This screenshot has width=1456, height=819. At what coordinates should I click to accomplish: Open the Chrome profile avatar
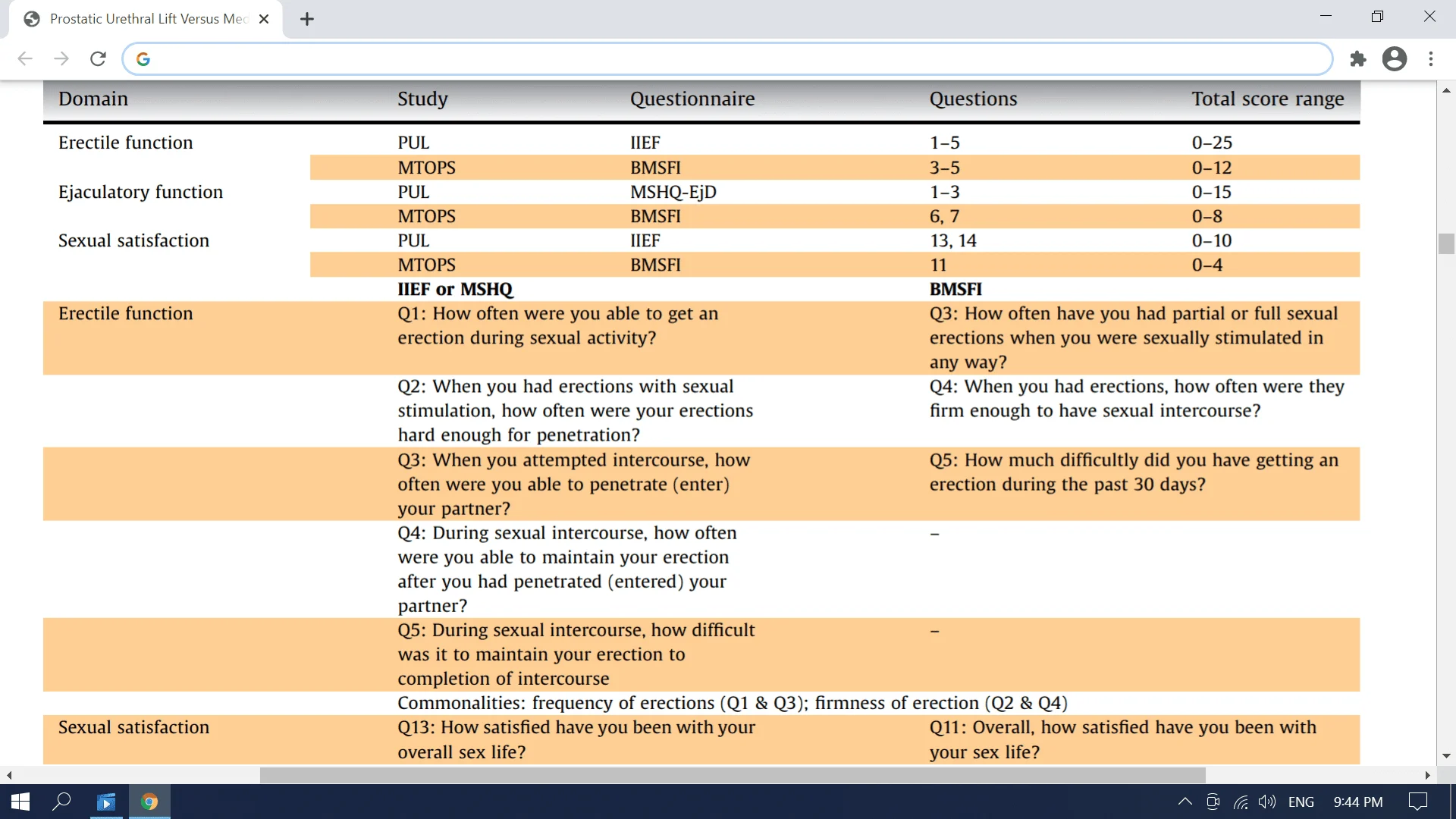(1395, 59)
